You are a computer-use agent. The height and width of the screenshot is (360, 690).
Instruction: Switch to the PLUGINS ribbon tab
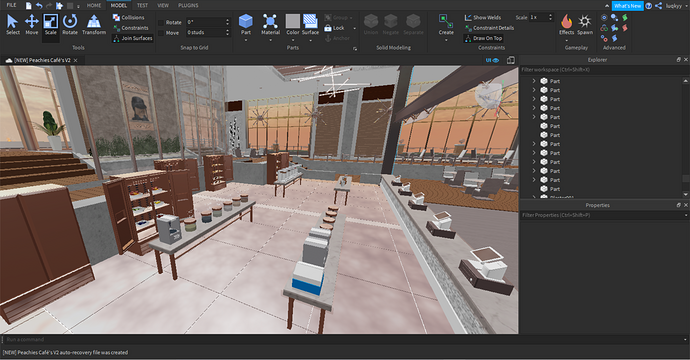pos(188,5)
